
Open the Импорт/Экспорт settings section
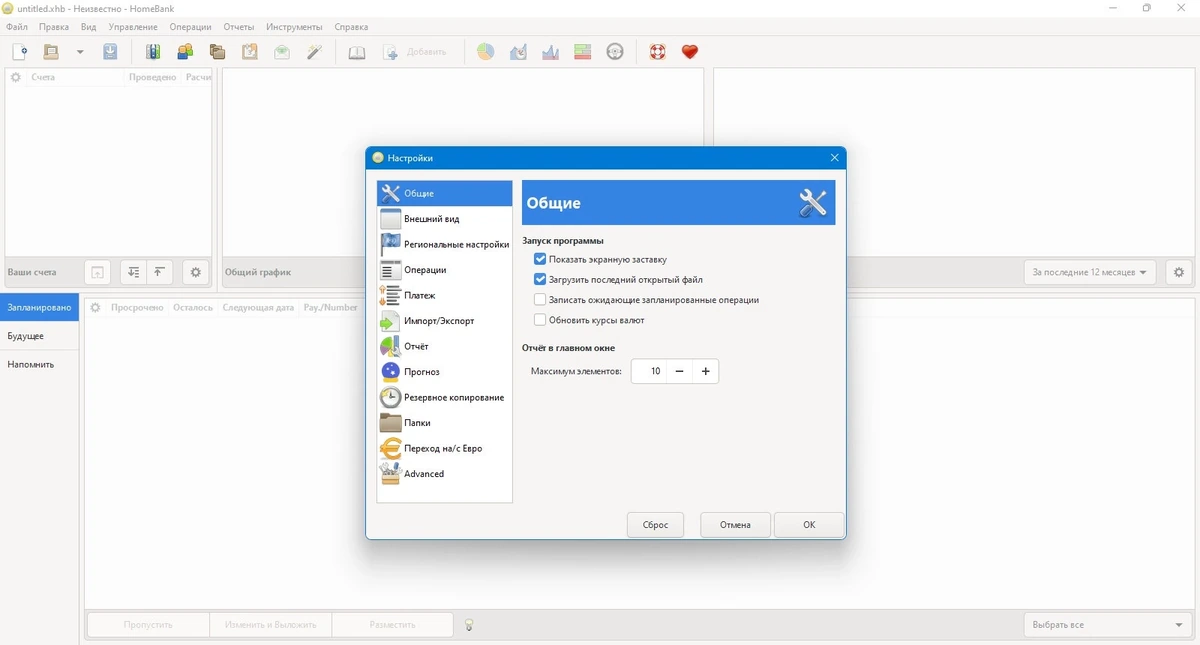(444, 321)
